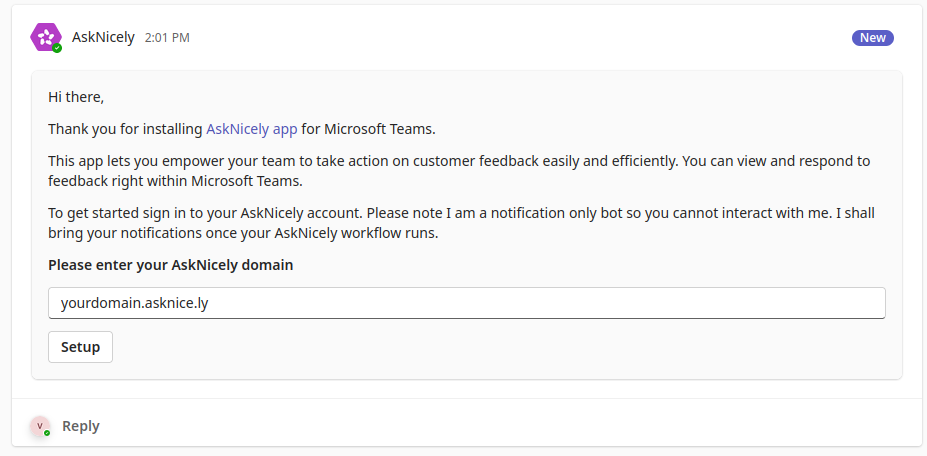Screen dimensions: 927x456
Task: Click the "bring your notifications" sentence line
Action: (x=244, y=233)
